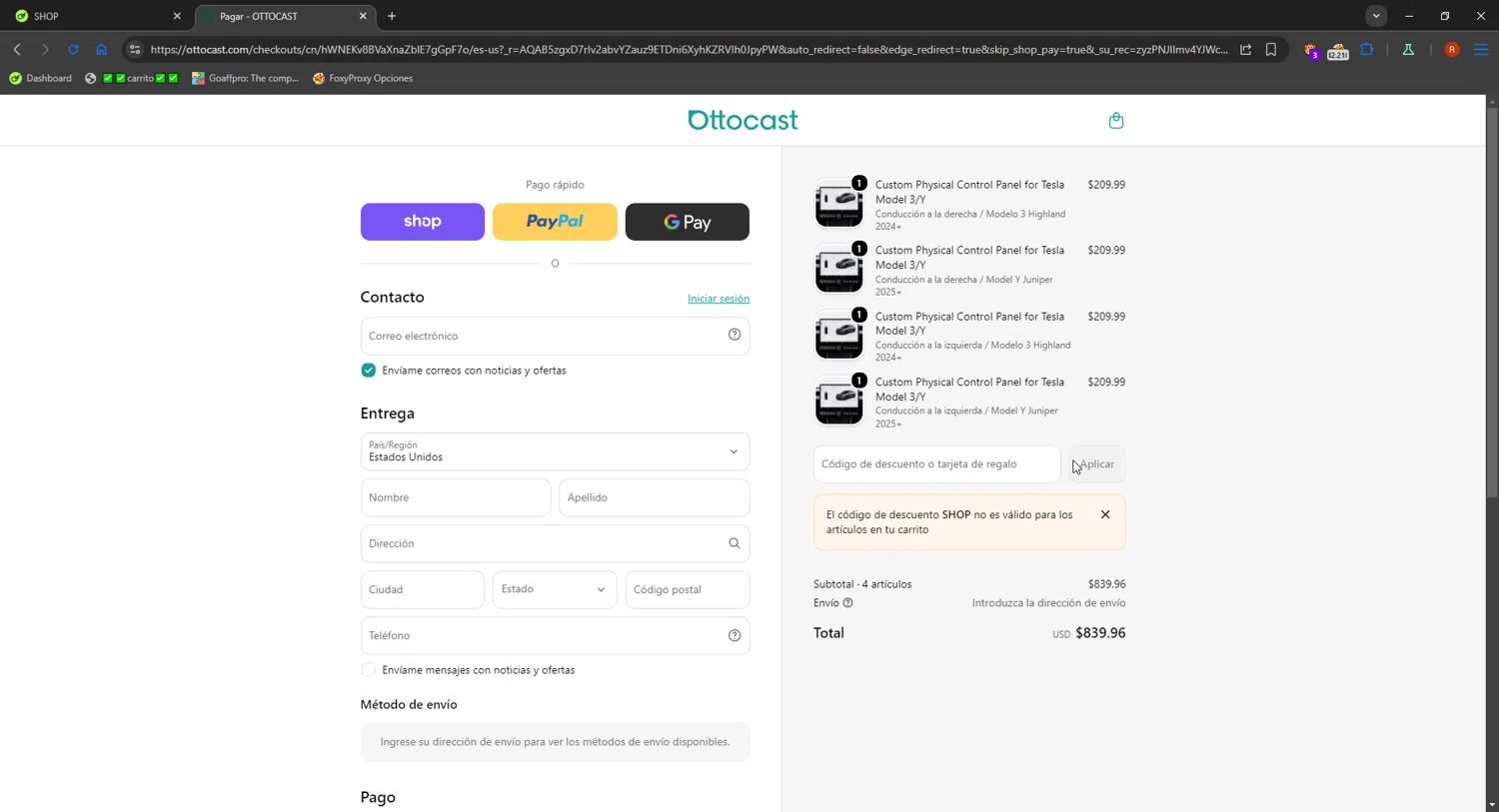Open the red R profile avatar

pyautogui.click(x=1452, y=49)
